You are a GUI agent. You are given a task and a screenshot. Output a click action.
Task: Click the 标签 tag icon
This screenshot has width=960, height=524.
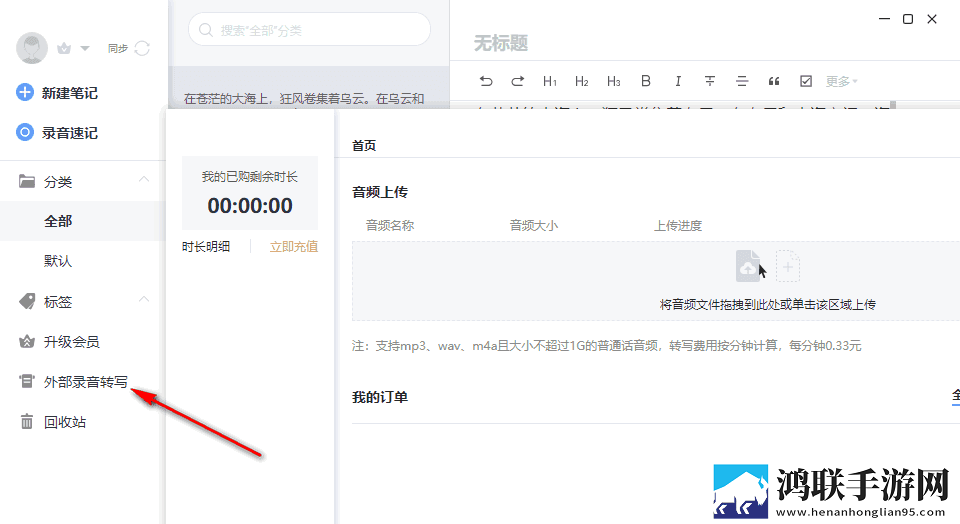(x=26, y=301)
